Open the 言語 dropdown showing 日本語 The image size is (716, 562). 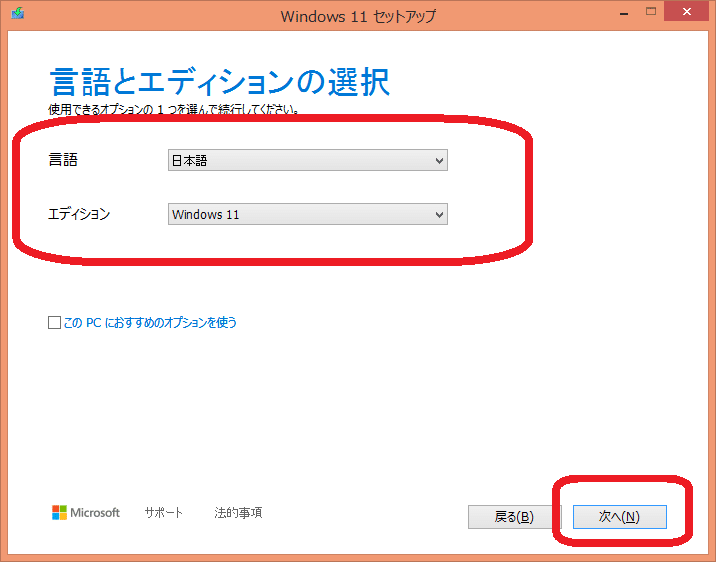point(308,160)
